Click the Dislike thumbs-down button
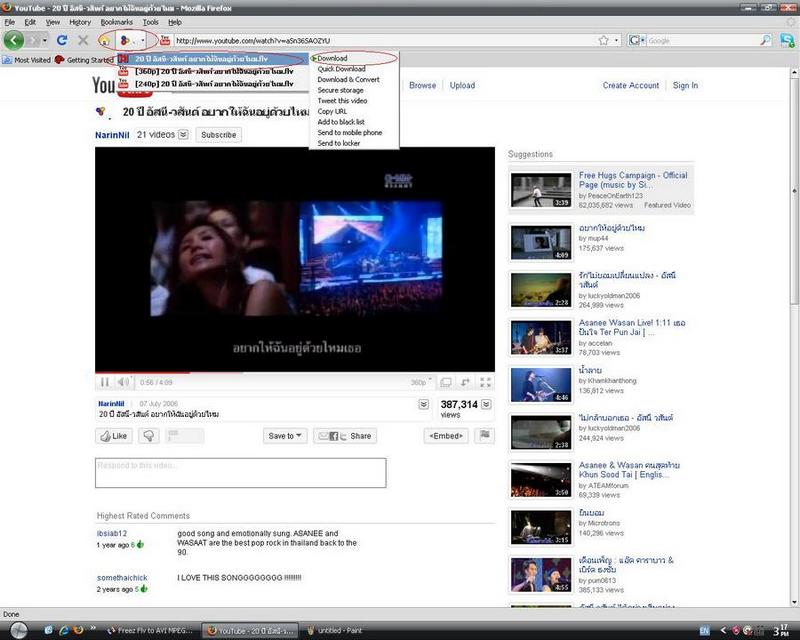This screenshot has height=640, width=800. (148, 436)
